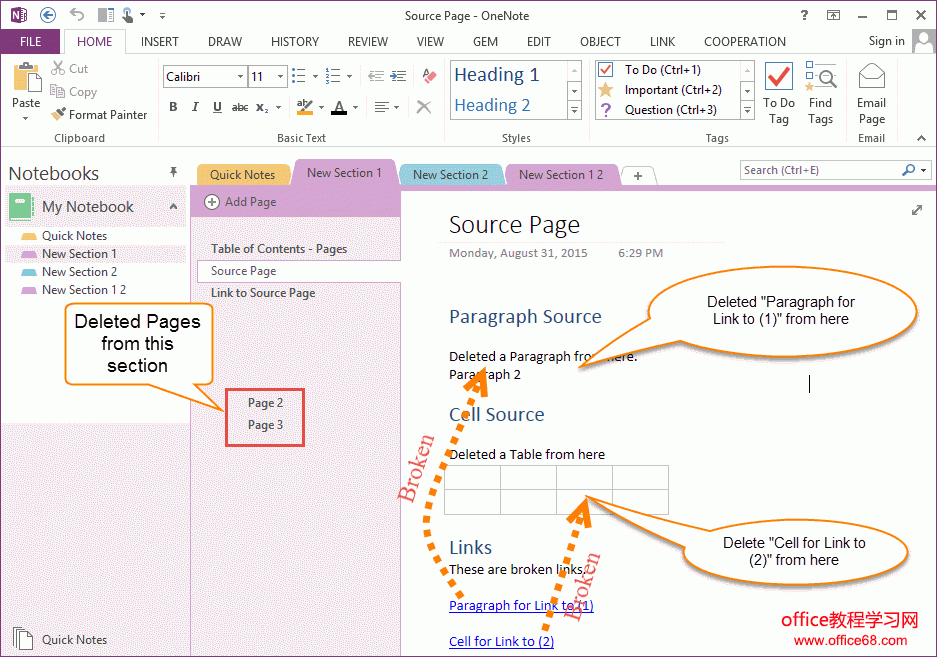937x657 pixels.
Task: Click the Add Page button
Action: click(x=241, y=202)
